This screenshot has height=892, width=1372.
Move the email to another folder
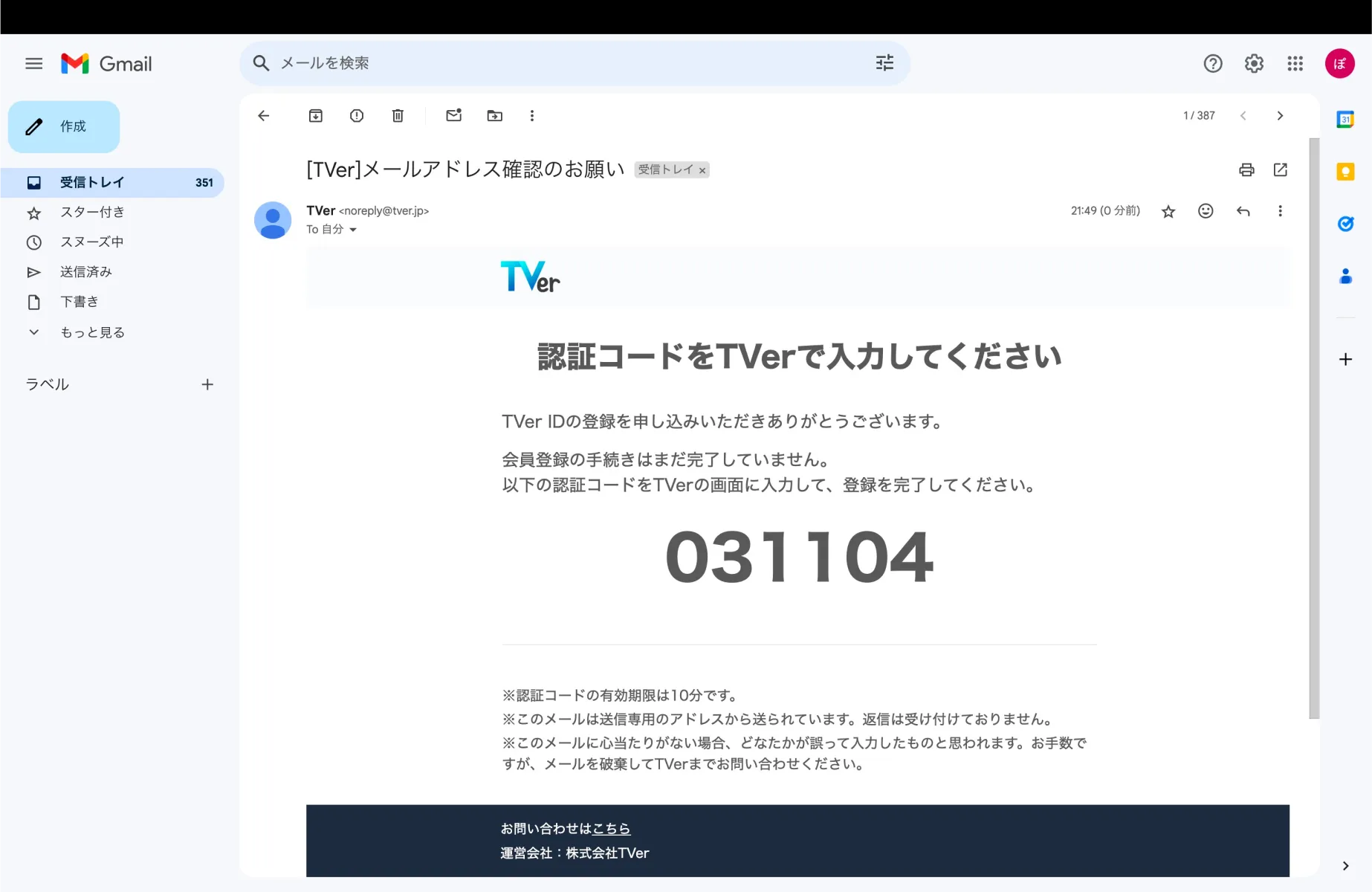[x=494, y=116]
